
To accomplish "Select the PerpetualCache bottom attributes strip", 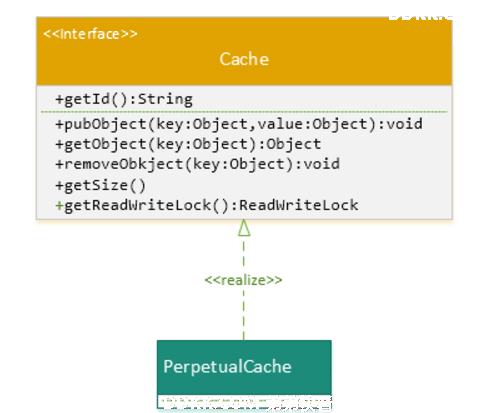I will tap(244, 402).
